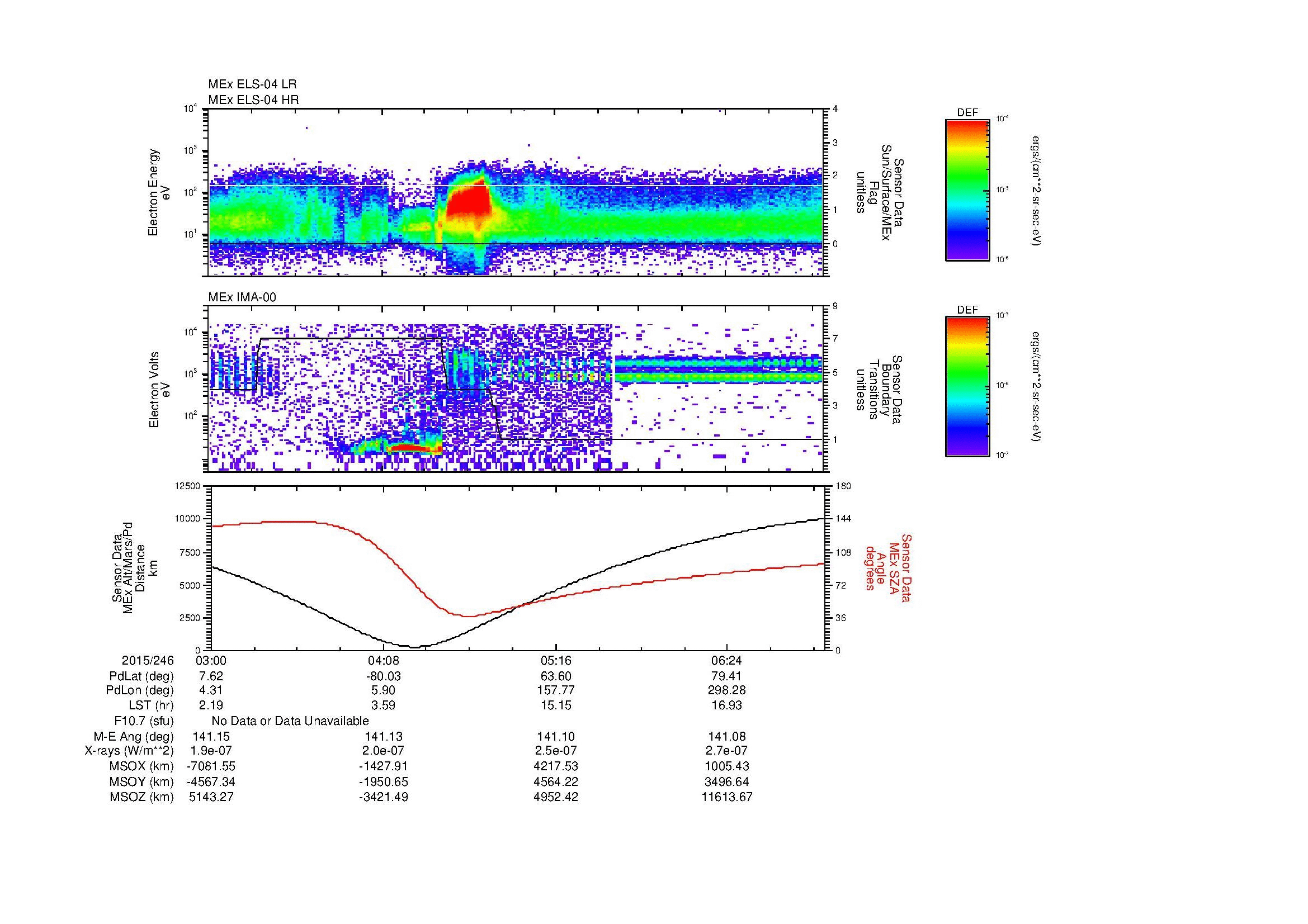Click the MEx IMA-00 panel title
The width and height of the screenshot is (1308, 924).
click(242, 297)
